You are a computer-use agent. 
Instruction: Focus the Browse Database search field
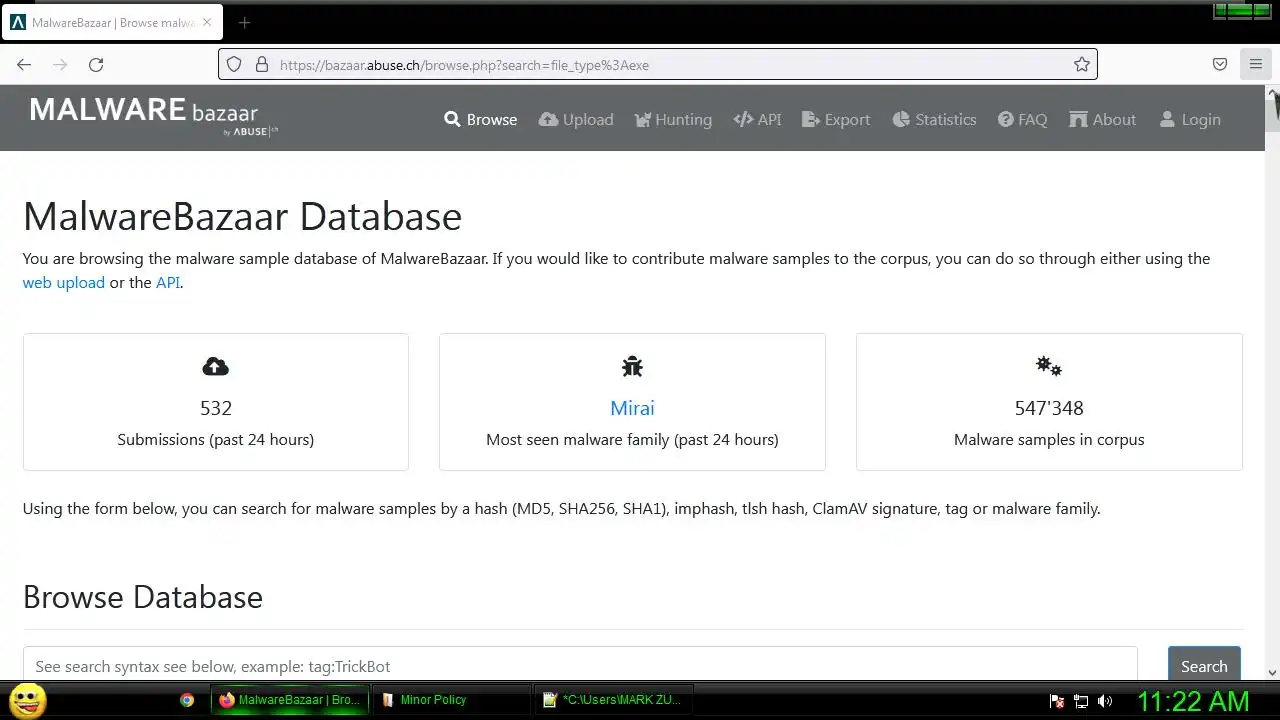[x=580, y=666]
